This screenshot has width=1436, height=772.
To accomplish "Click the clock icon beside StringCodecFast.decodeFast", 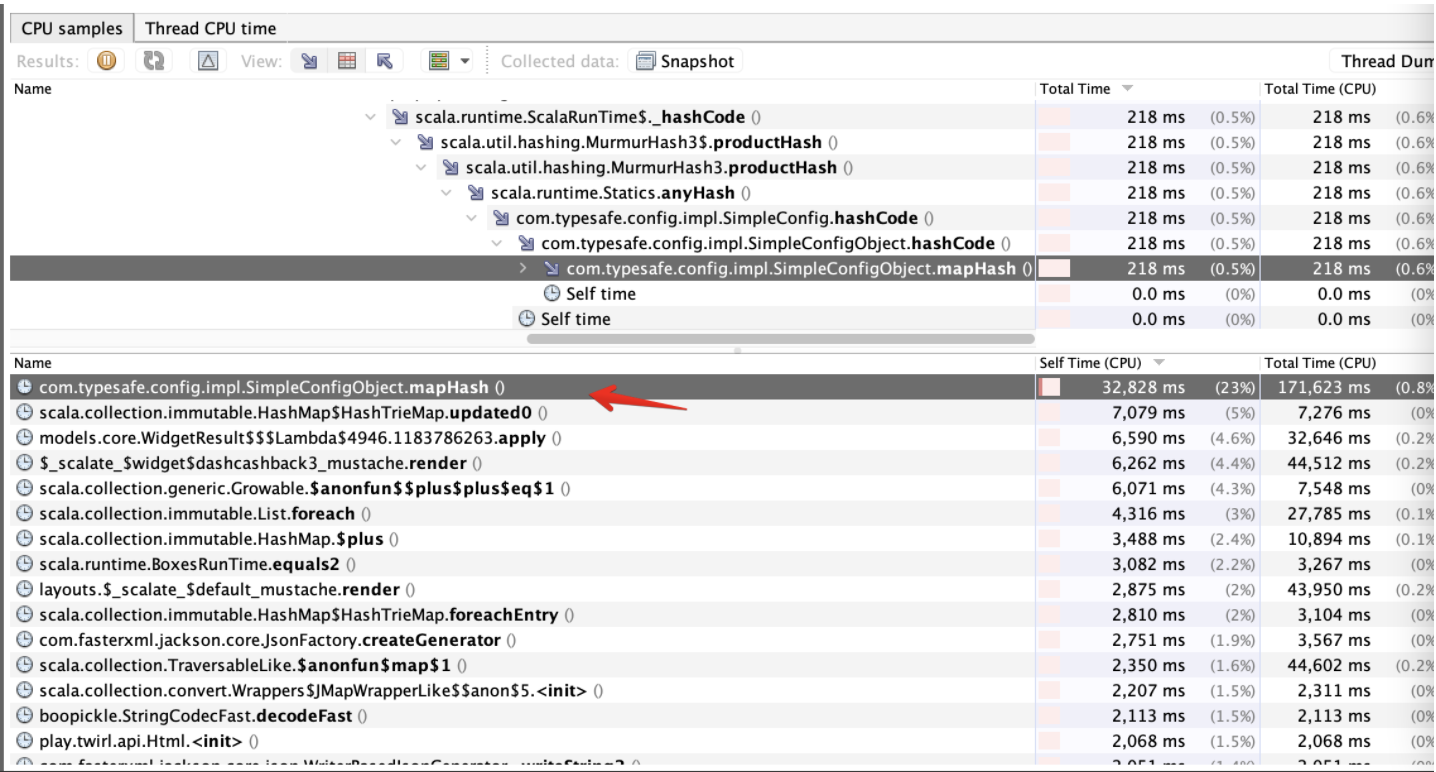I will [24, 715].
